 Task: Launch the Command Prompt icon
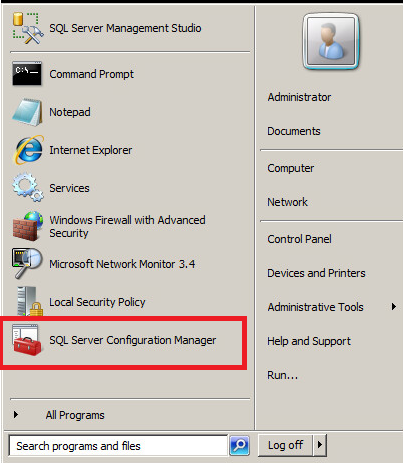point(27,74)
